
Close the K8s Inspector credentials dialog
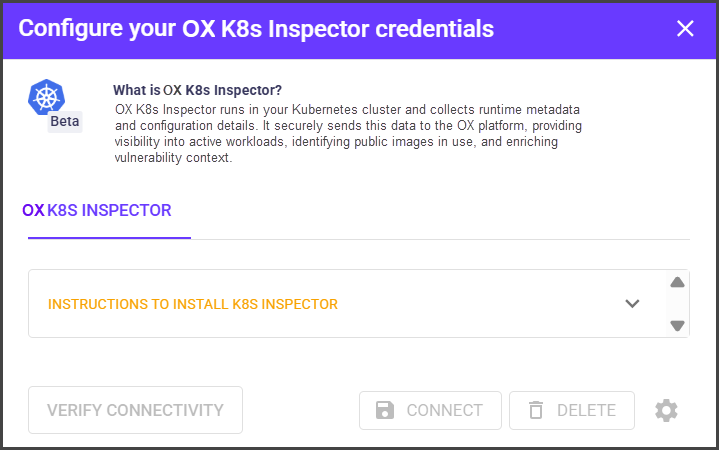pyautogui.click(x=685, y=29)
